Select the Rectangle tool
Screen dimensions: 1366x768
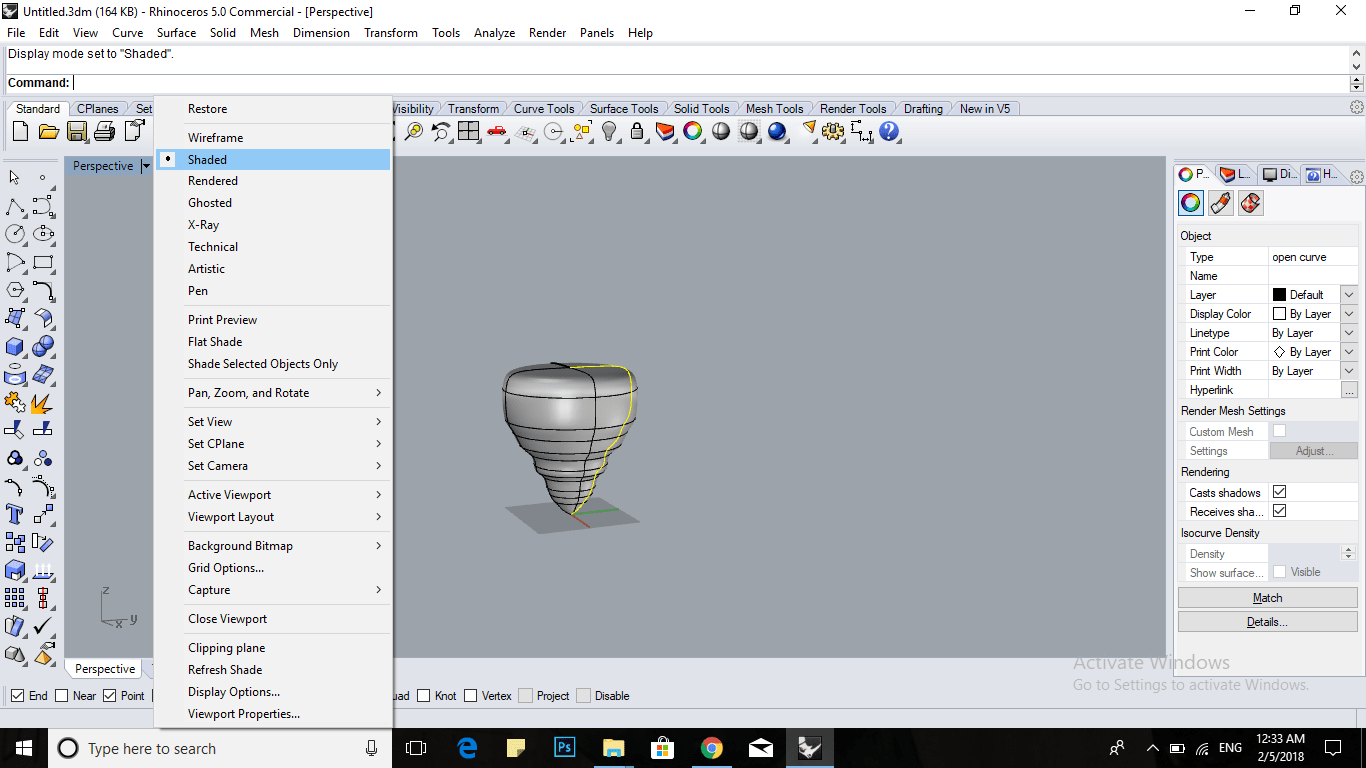[x=43, y=263]
